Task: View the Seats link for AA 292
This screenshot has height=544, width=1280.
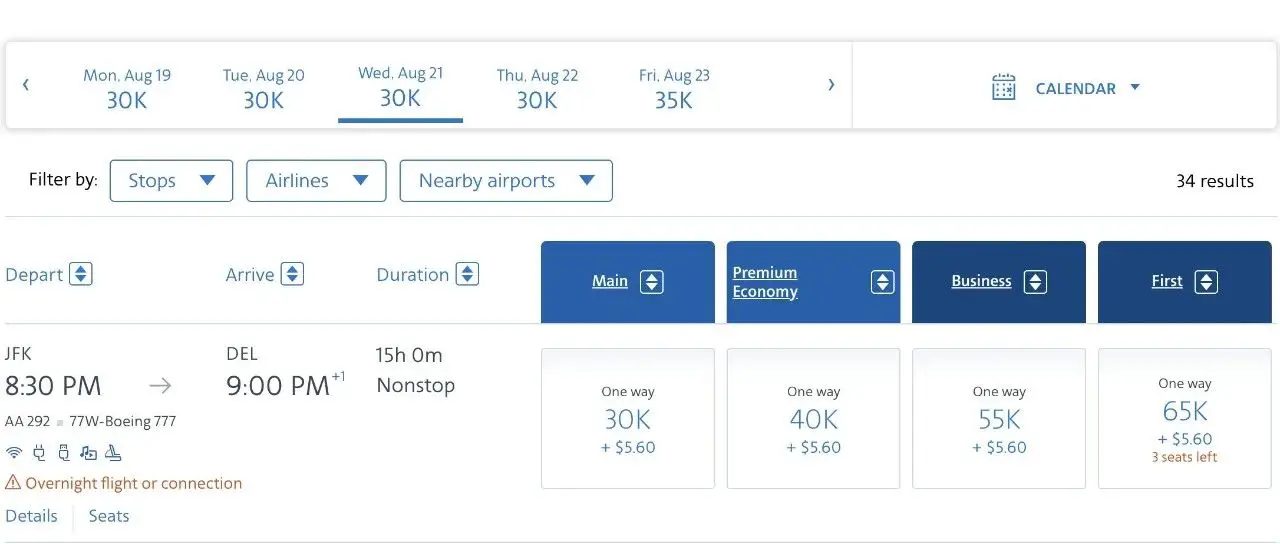Action: pos(109,516)
